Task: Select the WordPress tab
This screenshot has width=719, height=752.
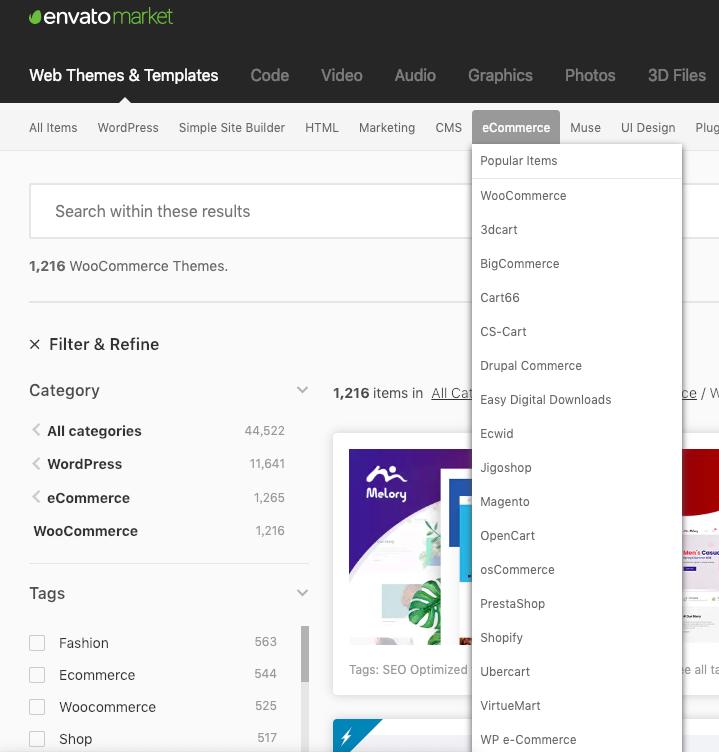Action: click(x=128, y=128)
